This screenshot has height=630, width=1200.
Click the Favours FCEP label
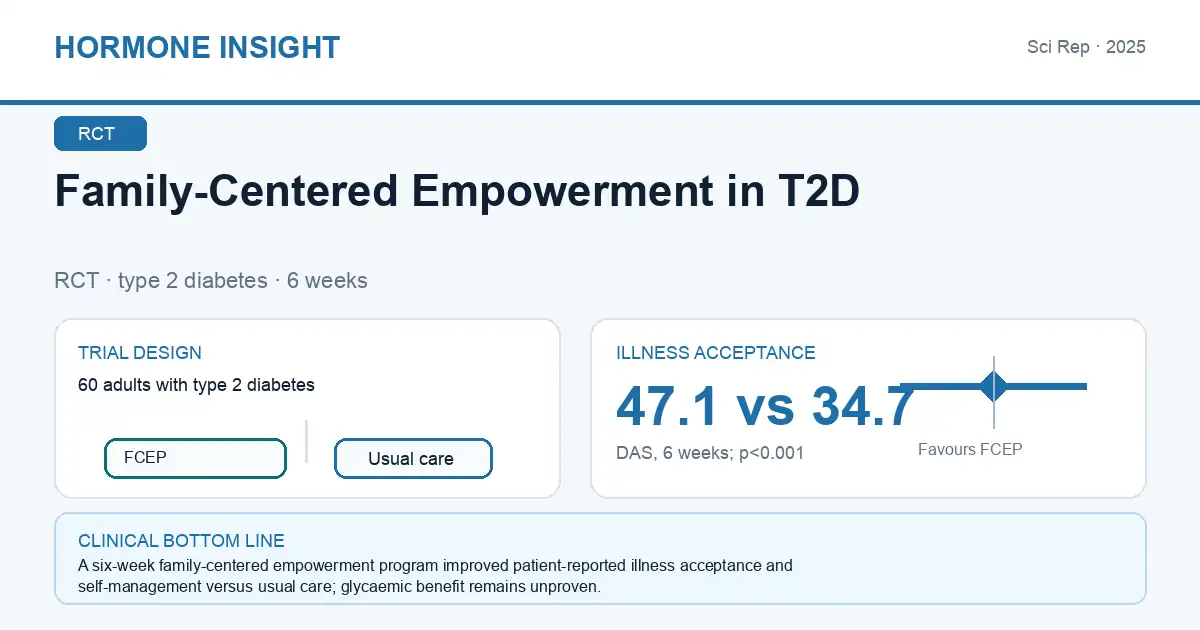[970, 449]
